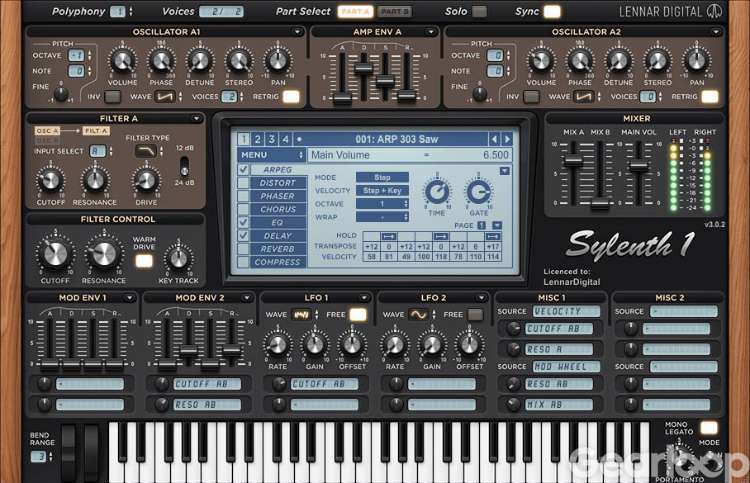Select the Phaser effect tab
Image resolution: width=750 pixels, height=483 pixels.
click(x=278, y=196)
